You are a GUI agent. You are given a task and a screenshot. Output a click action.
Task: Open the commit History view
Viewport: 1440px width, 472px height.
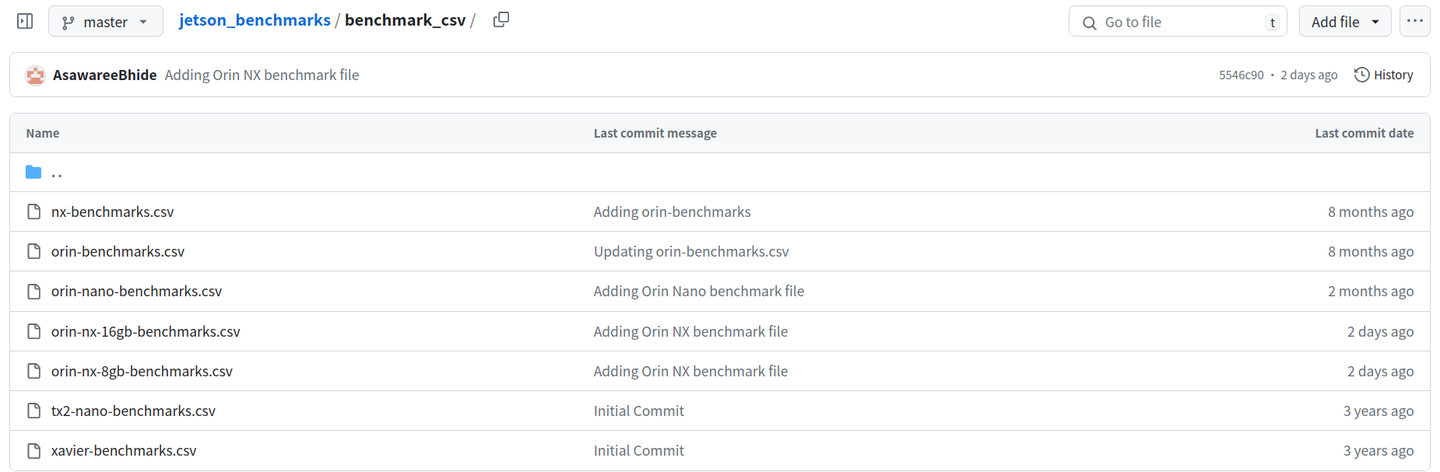coord(1383,75)
